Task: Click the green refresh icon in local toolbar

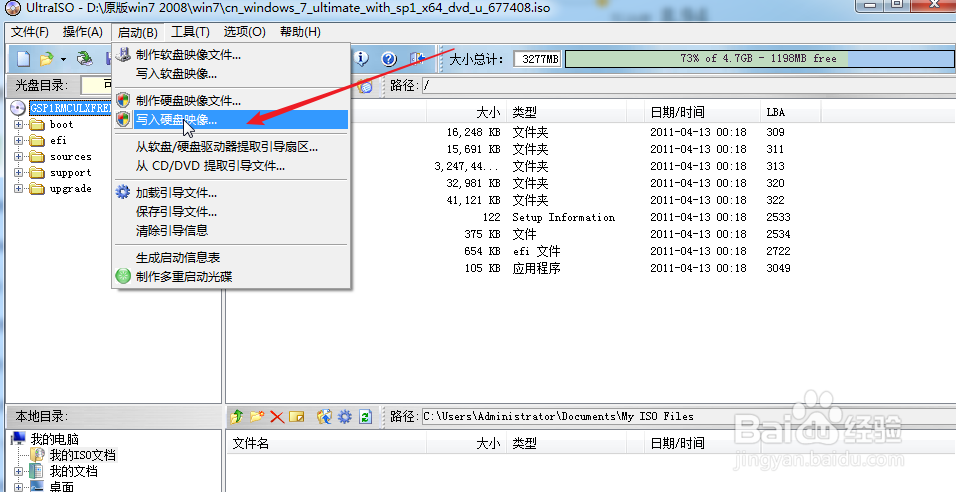Action: (x=365, y=416)
